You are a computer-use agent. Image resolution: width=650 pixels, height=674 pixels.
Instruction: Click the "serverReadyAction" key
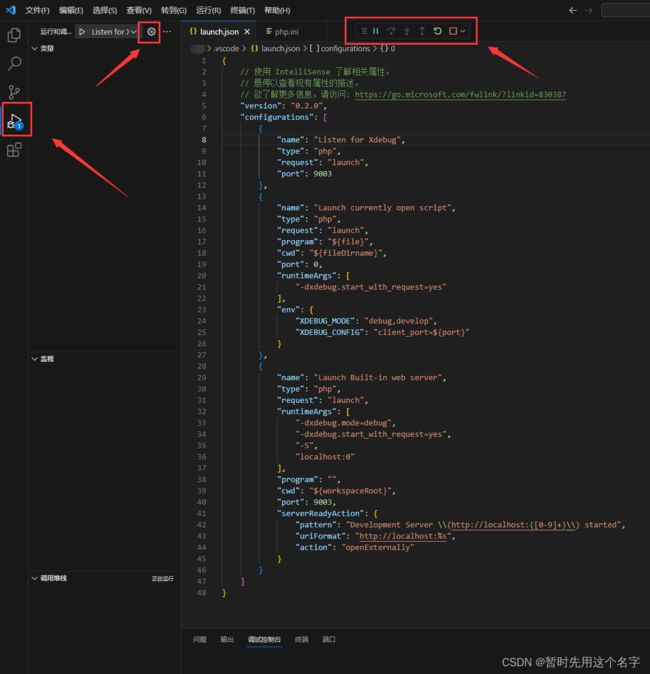pos(322,513)
